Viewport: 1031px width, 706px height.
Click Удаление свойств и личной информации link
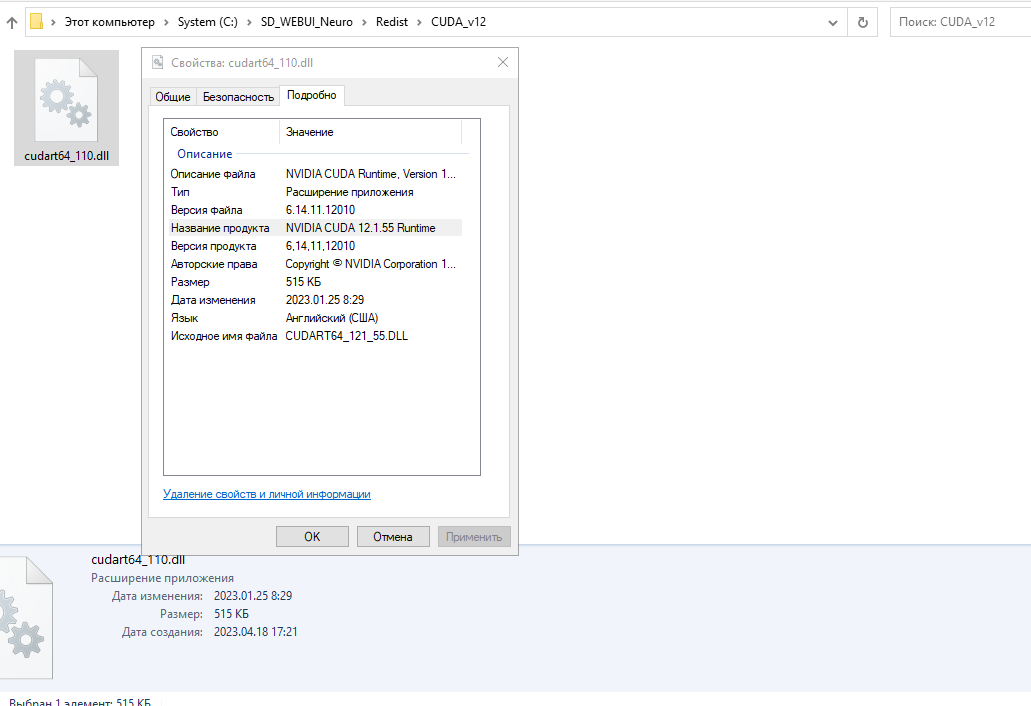[267, 494]
